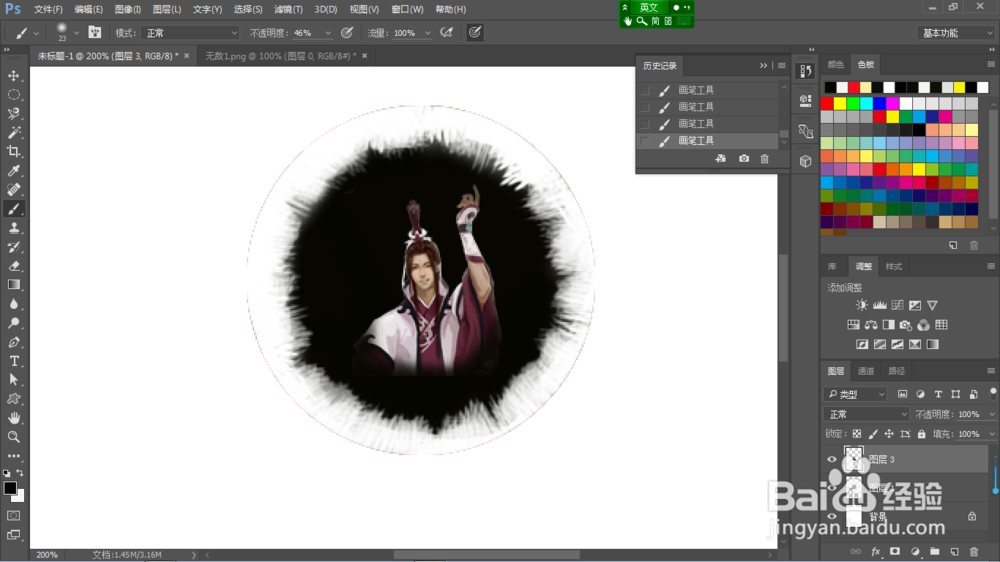Image resolution: width=1000 pixels, height=562 pixels.
Task: Create new snapshot in History panel
Action: click(744, 159)
